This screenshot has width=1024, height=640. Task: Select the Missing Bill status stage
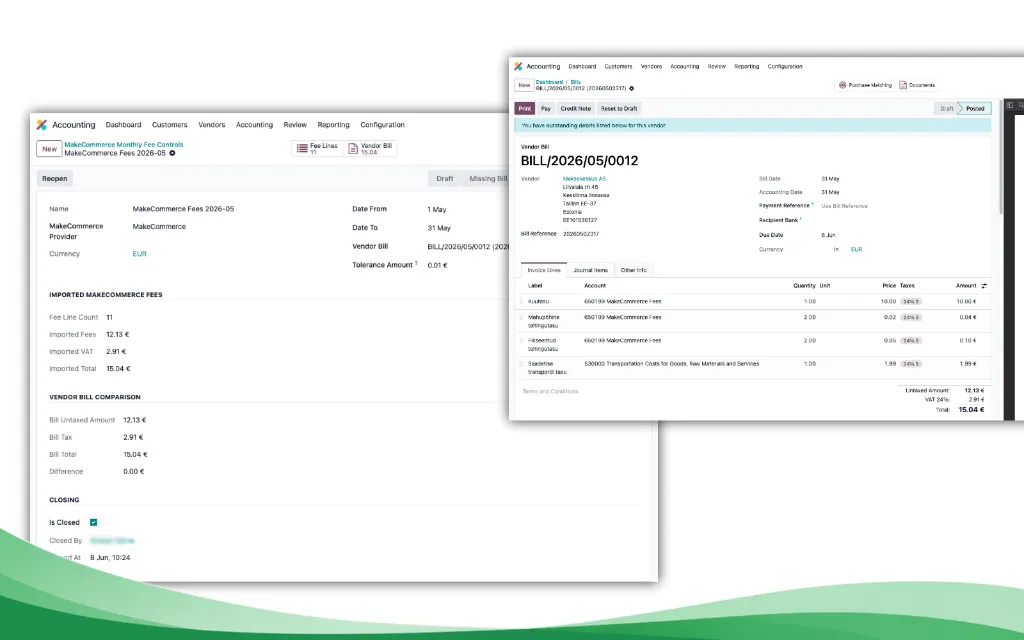[488, 178]
